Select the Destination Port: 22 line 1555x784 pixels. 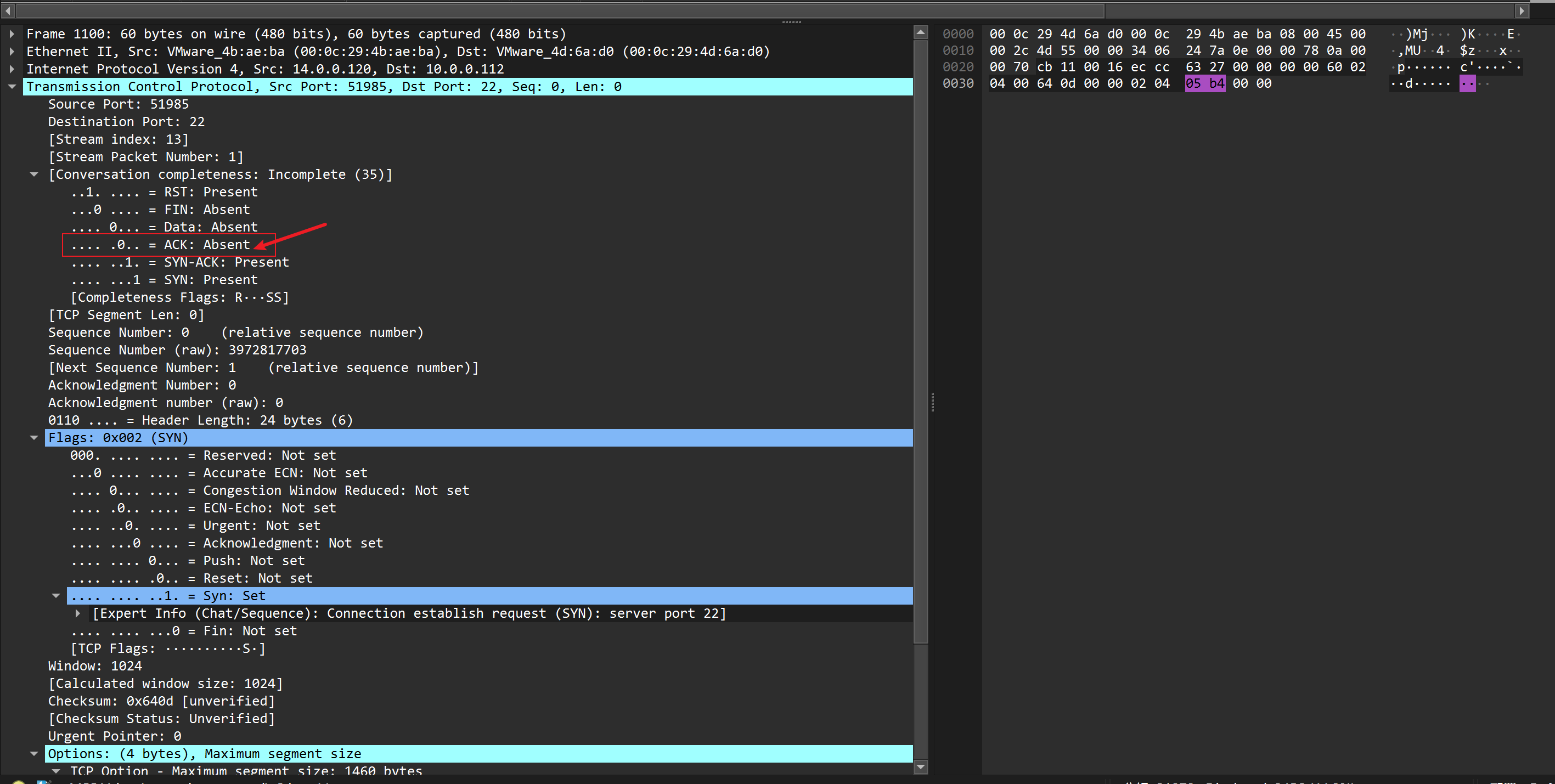tap(126, 122)
